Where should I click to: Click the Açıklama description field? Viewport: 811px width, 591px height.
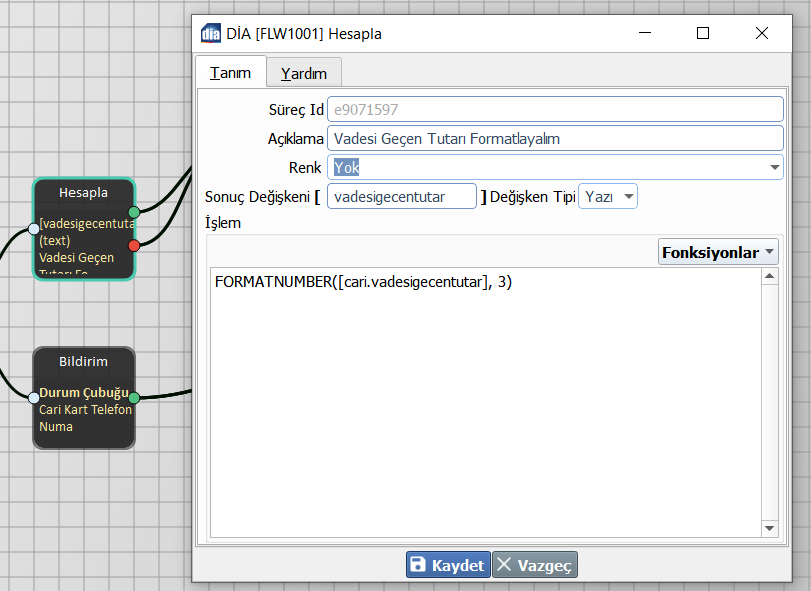pyautogui.click(x=554, y=138)
